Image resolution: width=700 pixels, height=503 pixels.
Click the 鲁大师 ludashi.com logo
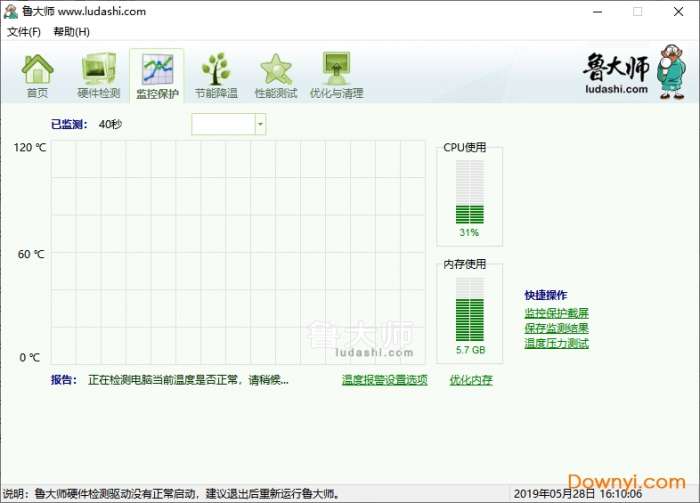[616, 74]
